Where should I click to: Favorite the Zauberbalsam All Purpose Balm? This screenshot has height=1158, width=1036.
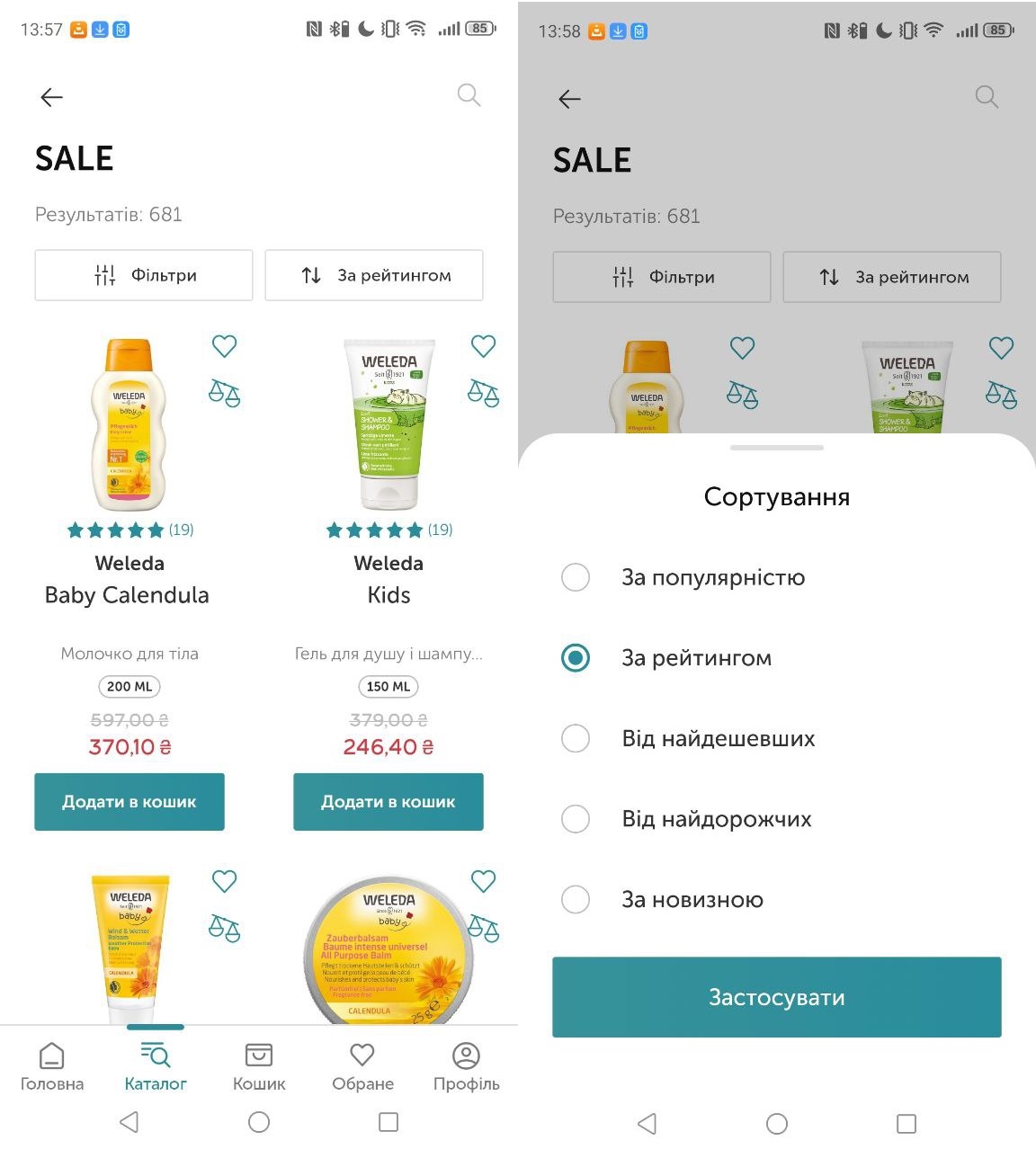(x=483, y=881)
